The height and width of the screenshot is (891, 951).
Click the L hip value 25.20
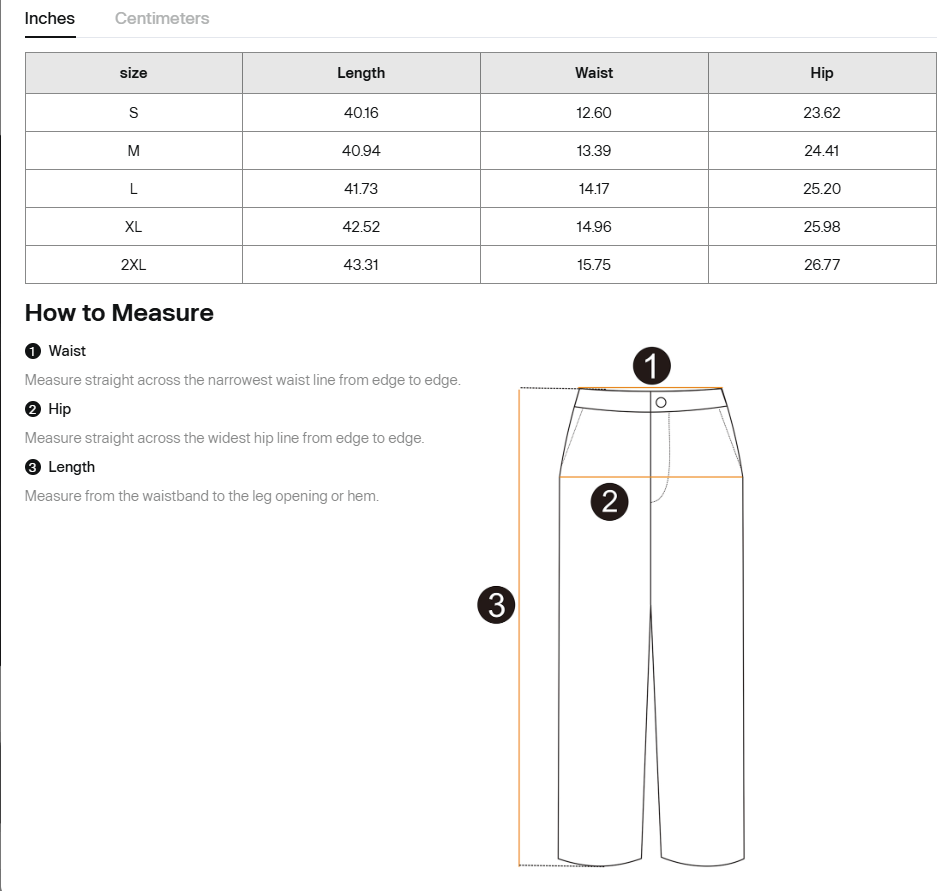click(821, 189)
